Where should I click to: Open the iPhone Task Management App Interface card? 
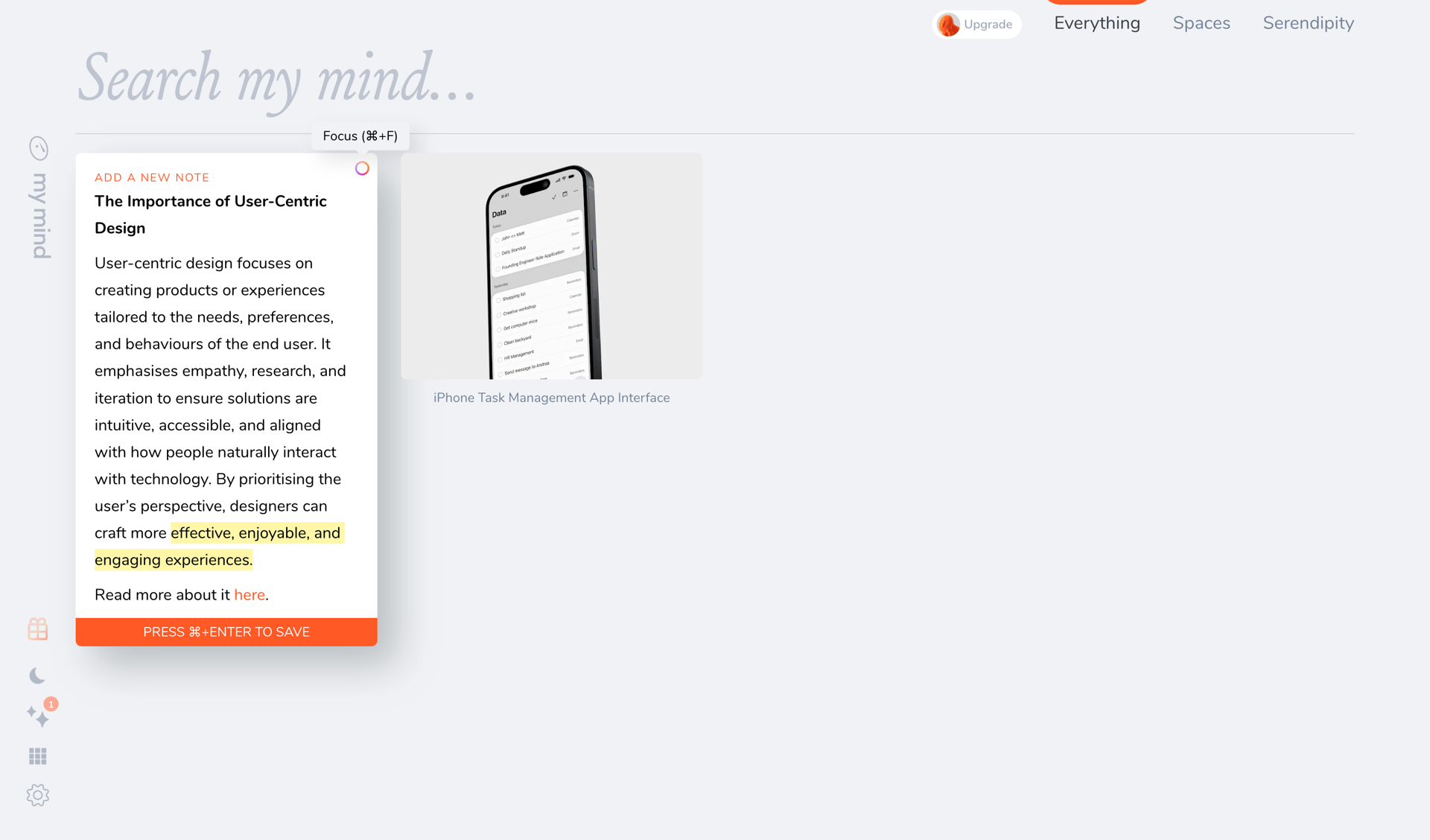(551, 266)
